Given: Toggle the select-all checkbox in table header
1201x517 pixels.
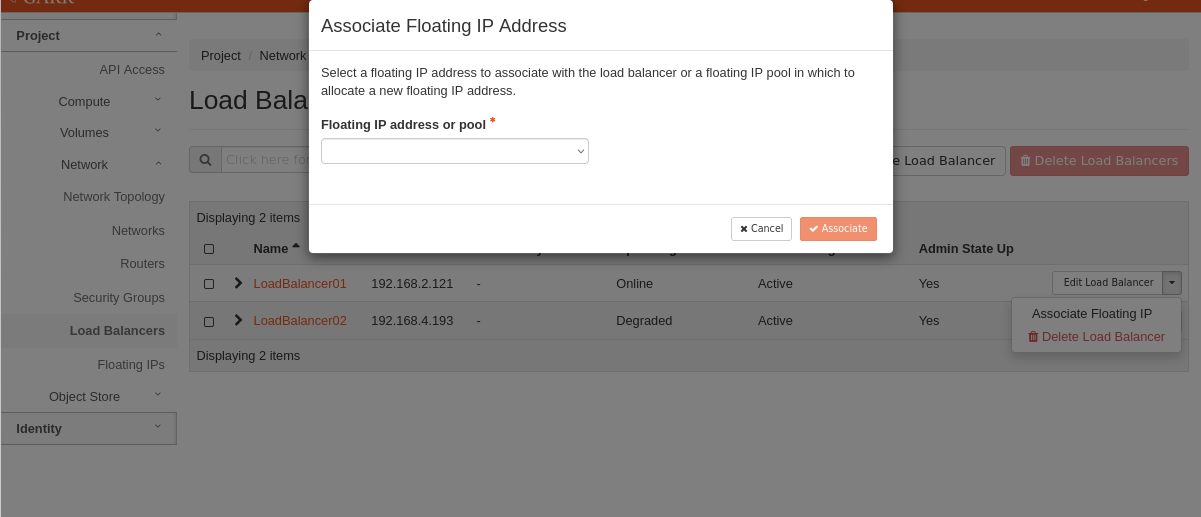Looking at the screenshot, I should coord(209,249).
